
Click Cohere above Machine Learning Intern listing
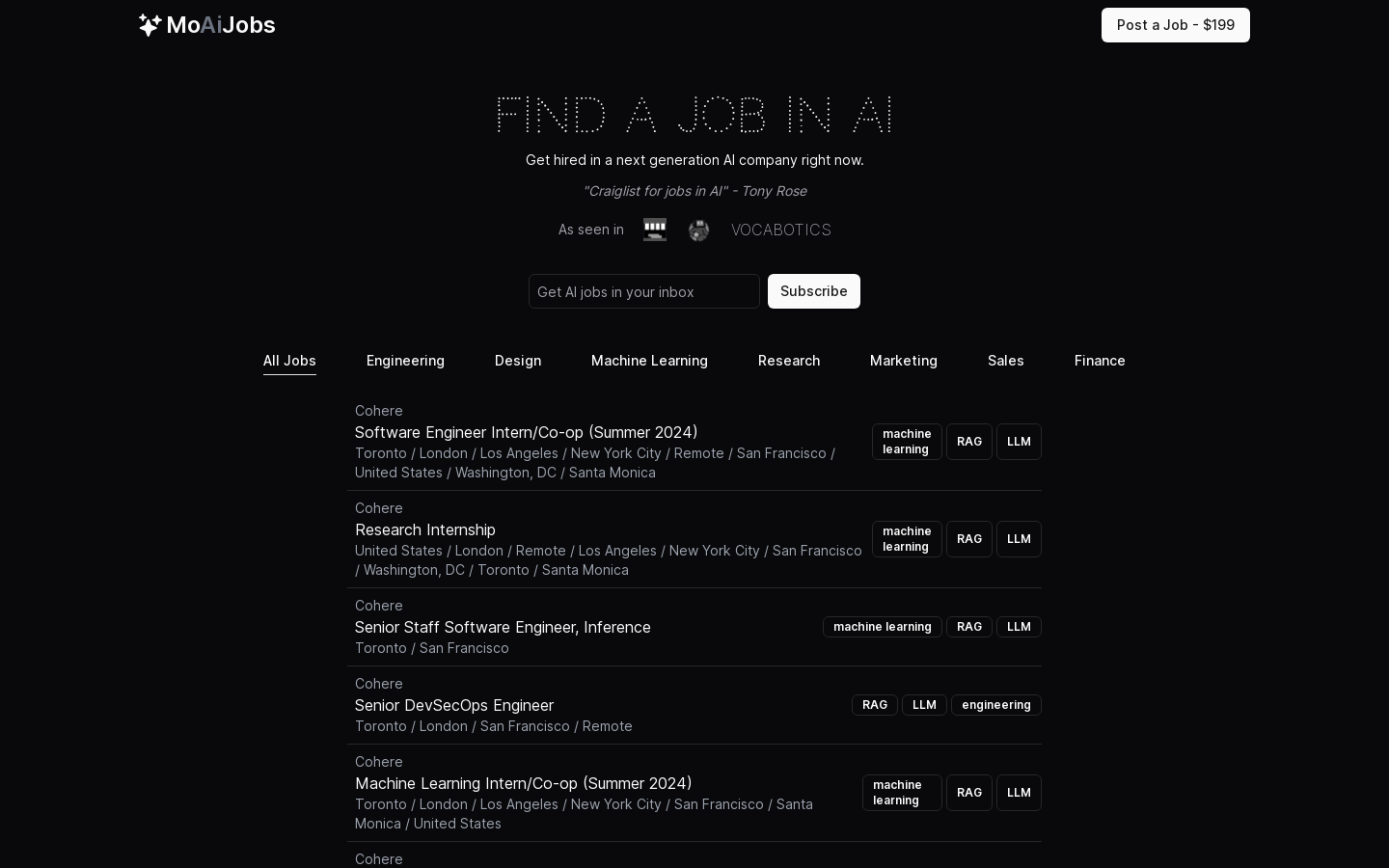[x=379, y=762]
